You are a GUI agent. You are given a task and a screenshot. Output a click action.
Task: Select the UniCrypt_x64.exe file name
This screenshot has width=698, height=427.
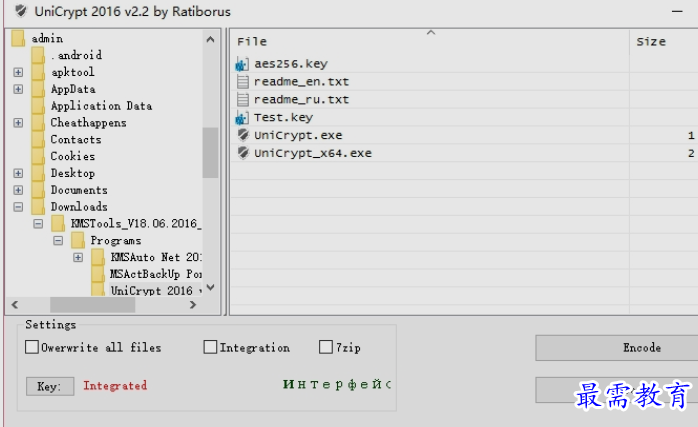pos(313,153)
